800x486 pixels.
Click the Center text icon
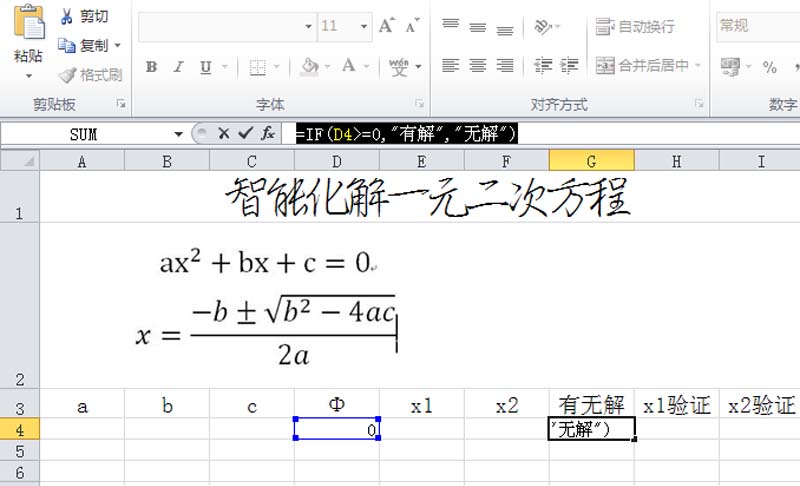click(x=478, y=65)
